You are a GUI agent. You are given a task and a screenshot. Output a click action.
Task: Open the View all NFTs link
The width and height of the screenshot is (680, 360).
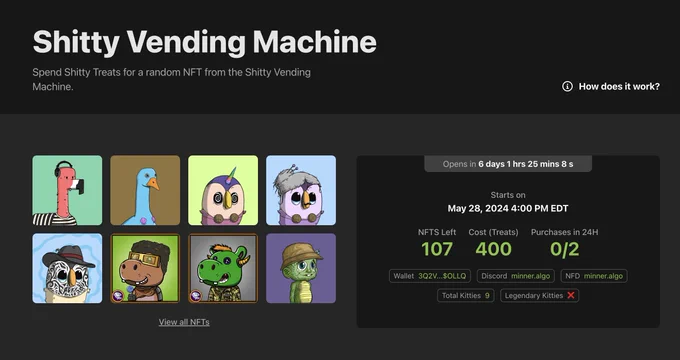click(184, 322)
